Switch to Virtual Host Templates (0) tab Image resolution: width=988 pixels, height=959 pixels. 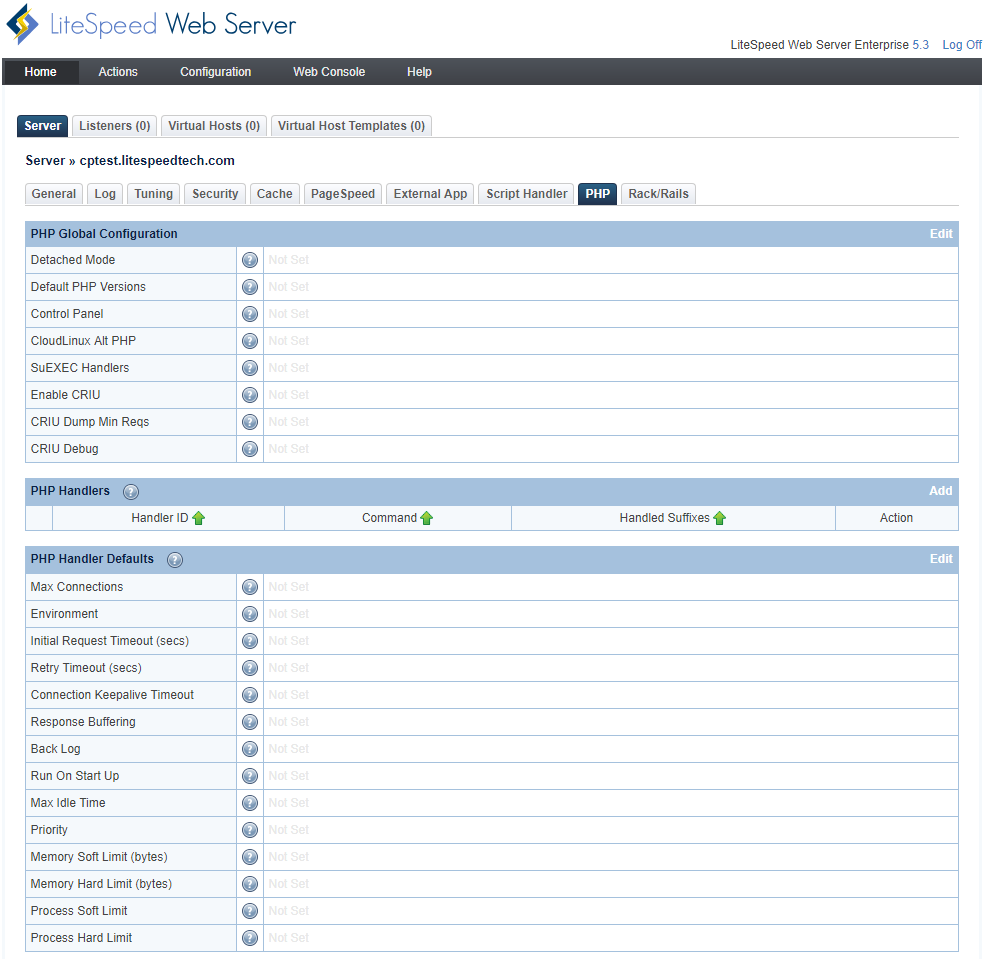coord(352,126)
